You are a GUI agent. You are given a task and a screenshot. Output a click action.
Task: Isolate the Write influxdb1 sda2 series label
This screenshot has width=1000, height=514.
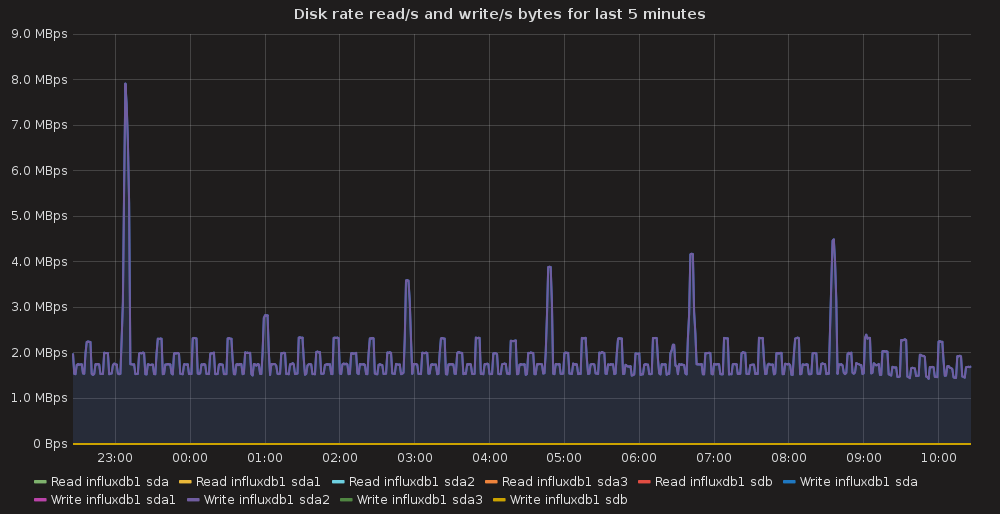pos(266,499)
